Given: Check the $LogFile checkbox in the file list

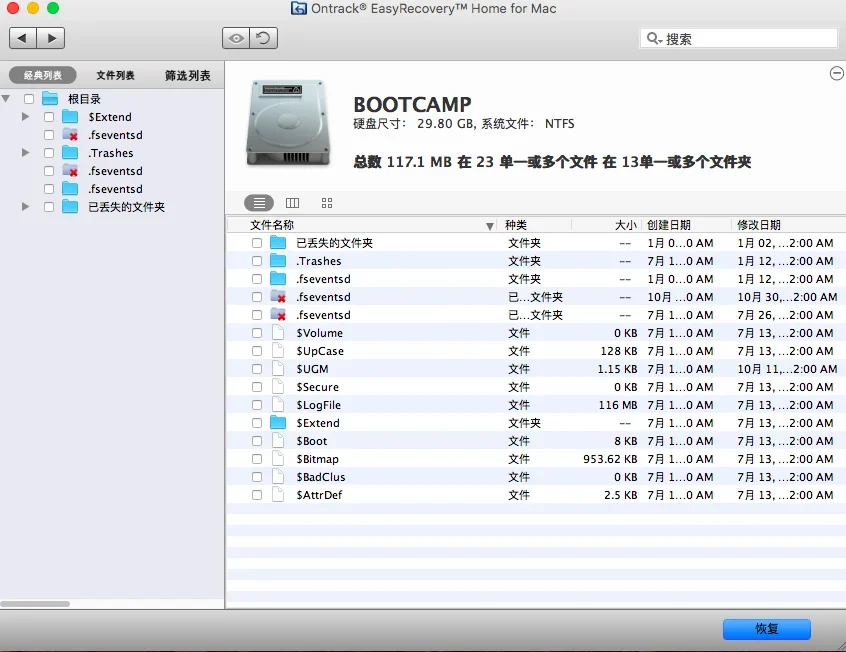Looking at the screenshot, I should 257,405.
